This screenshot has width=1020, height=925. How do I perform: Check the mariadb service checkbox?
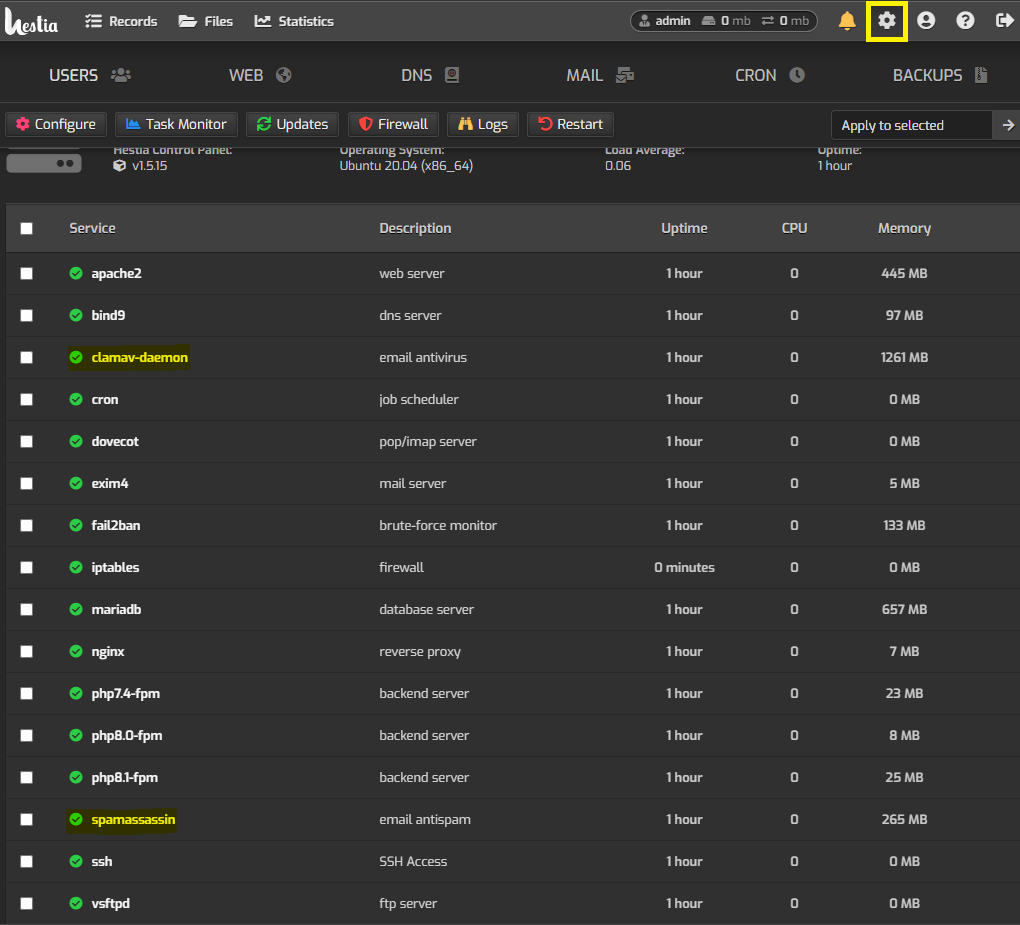(27, 610)
